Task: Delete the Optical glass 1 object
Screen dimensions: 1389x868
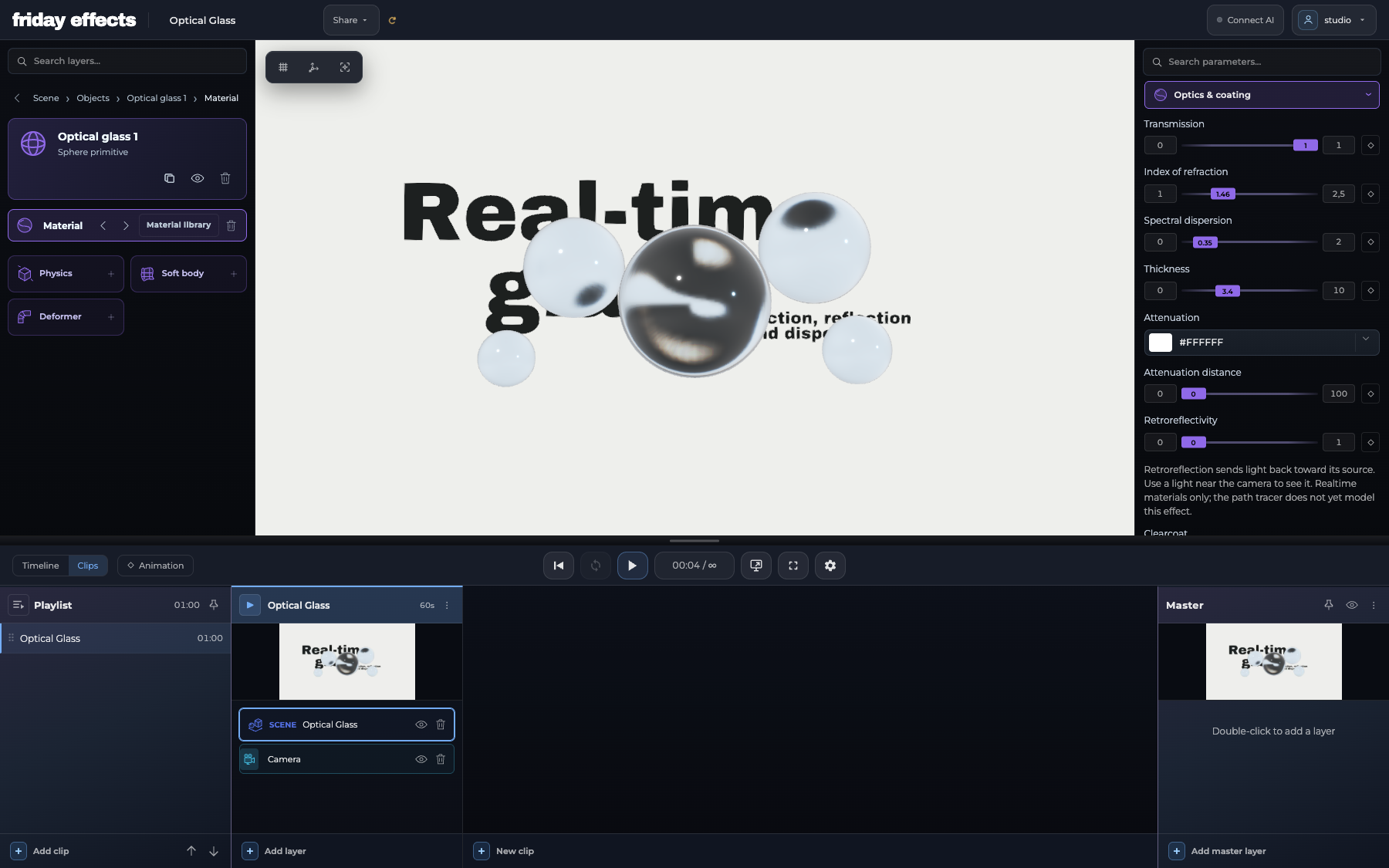Action: (225, 178)
